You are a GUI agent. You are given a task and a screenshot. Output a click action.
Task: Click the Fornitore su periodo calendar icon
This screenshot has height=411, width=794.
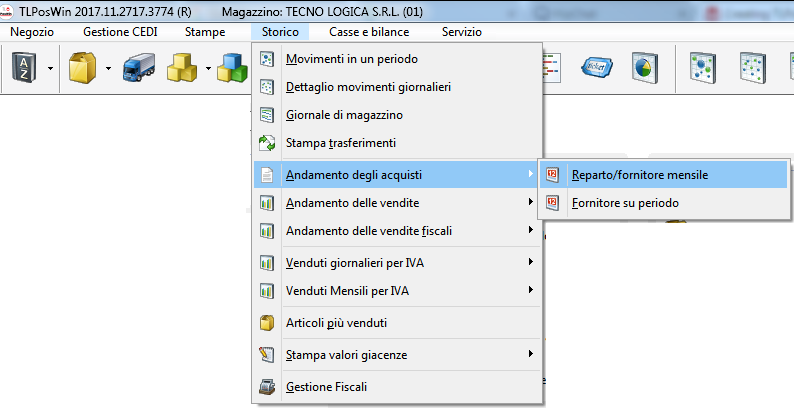tap(552, 203)
